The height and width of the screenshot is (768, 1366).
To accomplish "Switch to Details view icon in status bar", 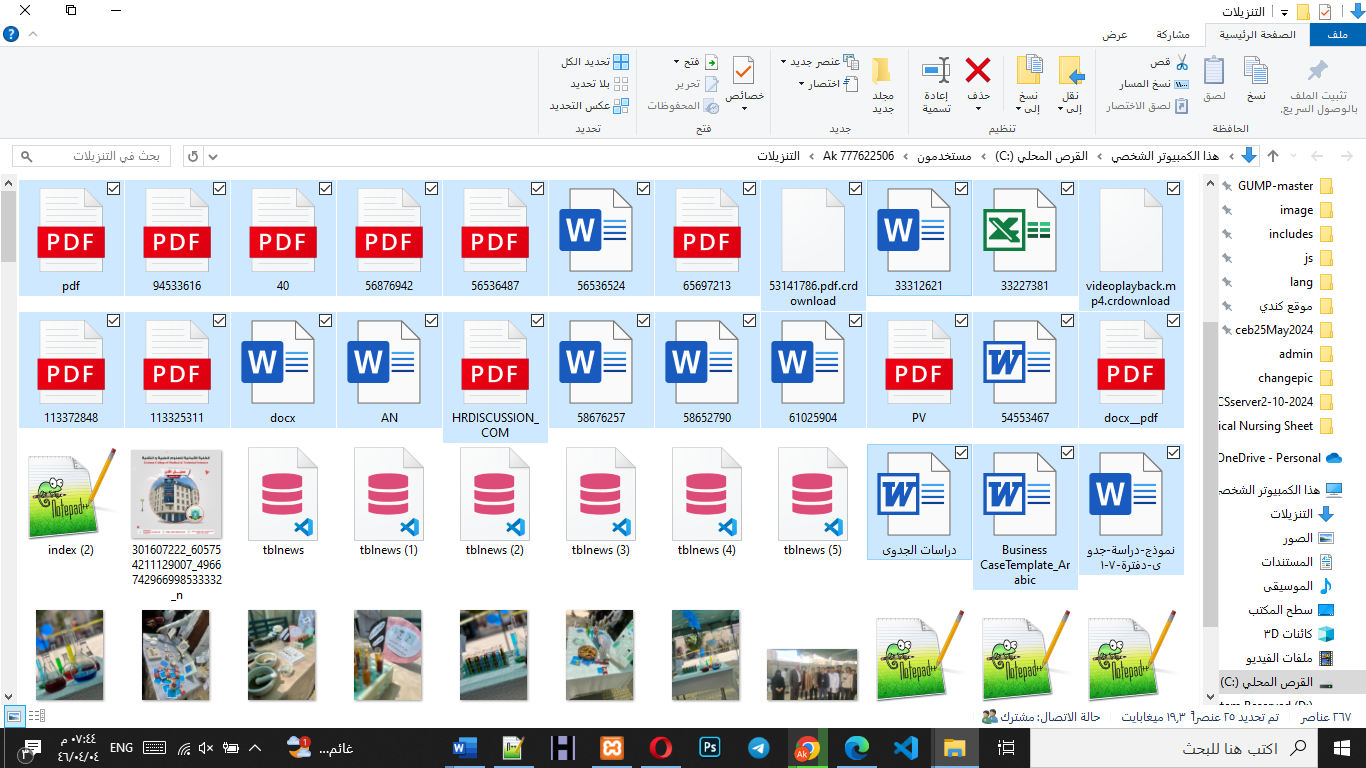I will pos(36,715).
